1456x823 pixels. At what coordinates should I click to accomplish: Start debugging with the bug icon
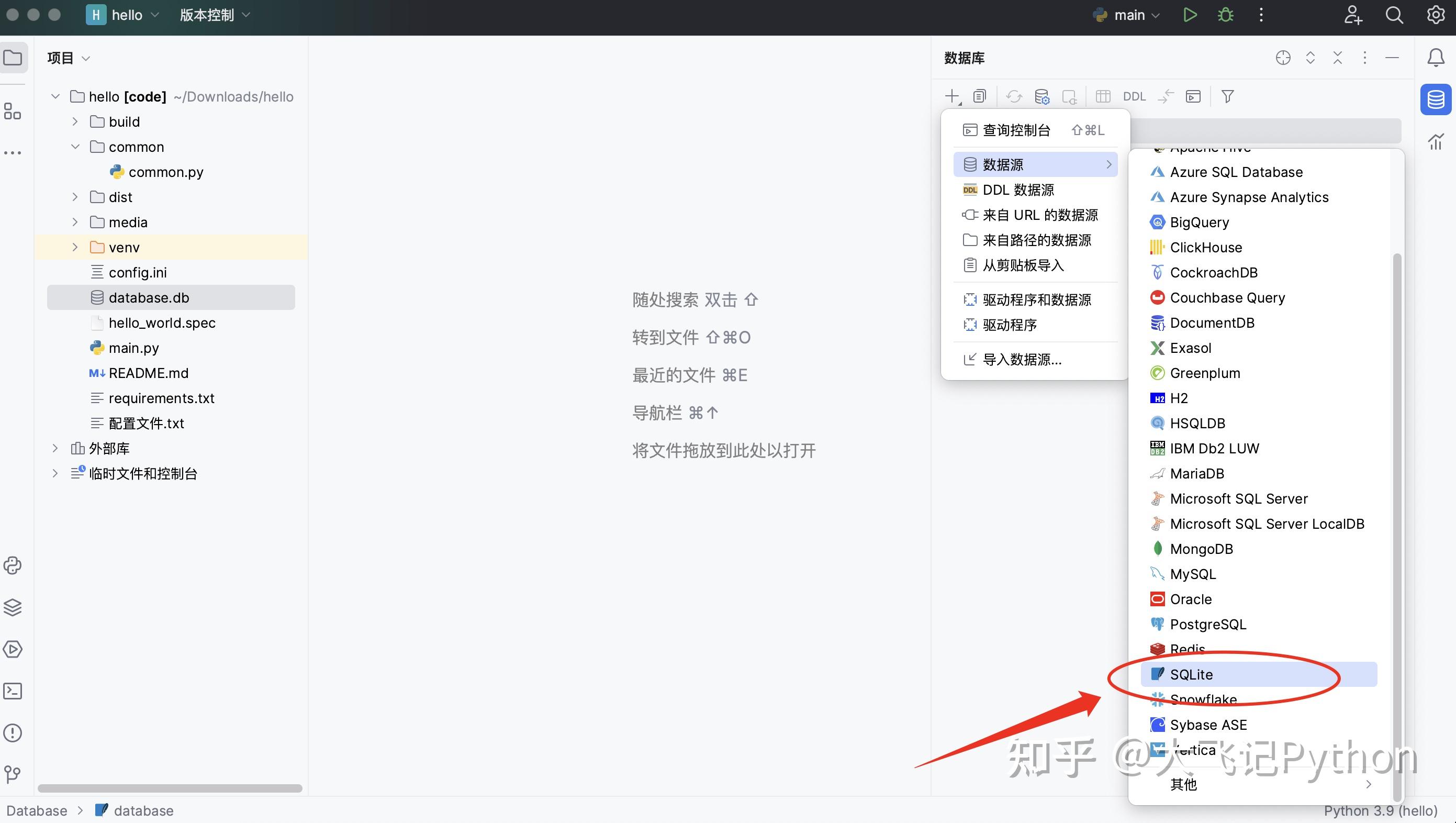pyautogui.click(x=1225, y=15)
